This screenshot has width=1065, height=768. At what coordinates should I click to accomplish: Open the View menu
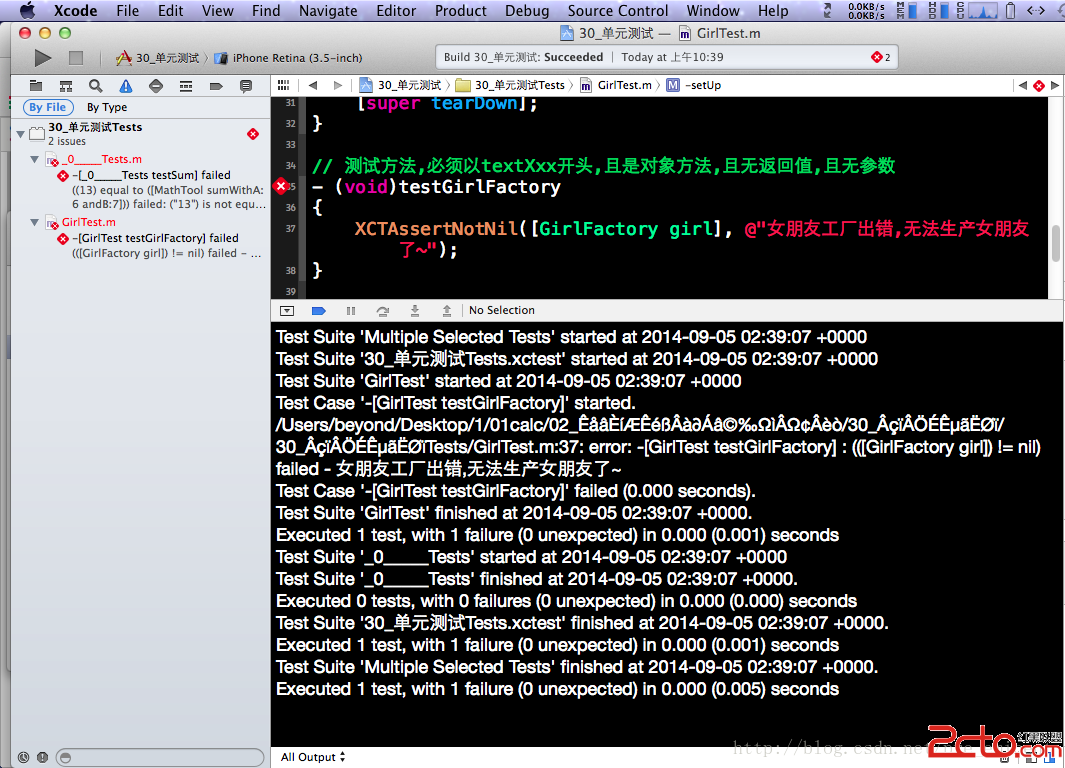[x=217, y=11]
